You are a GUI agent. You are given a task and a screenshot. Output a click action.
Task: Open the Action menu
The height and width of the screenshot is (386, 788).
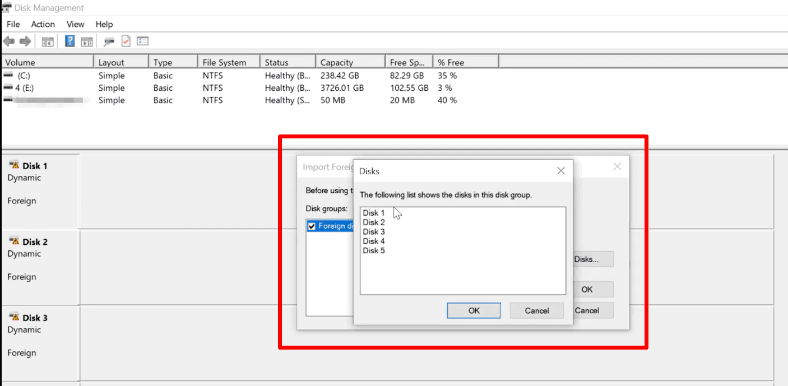[x=43, y=24]
